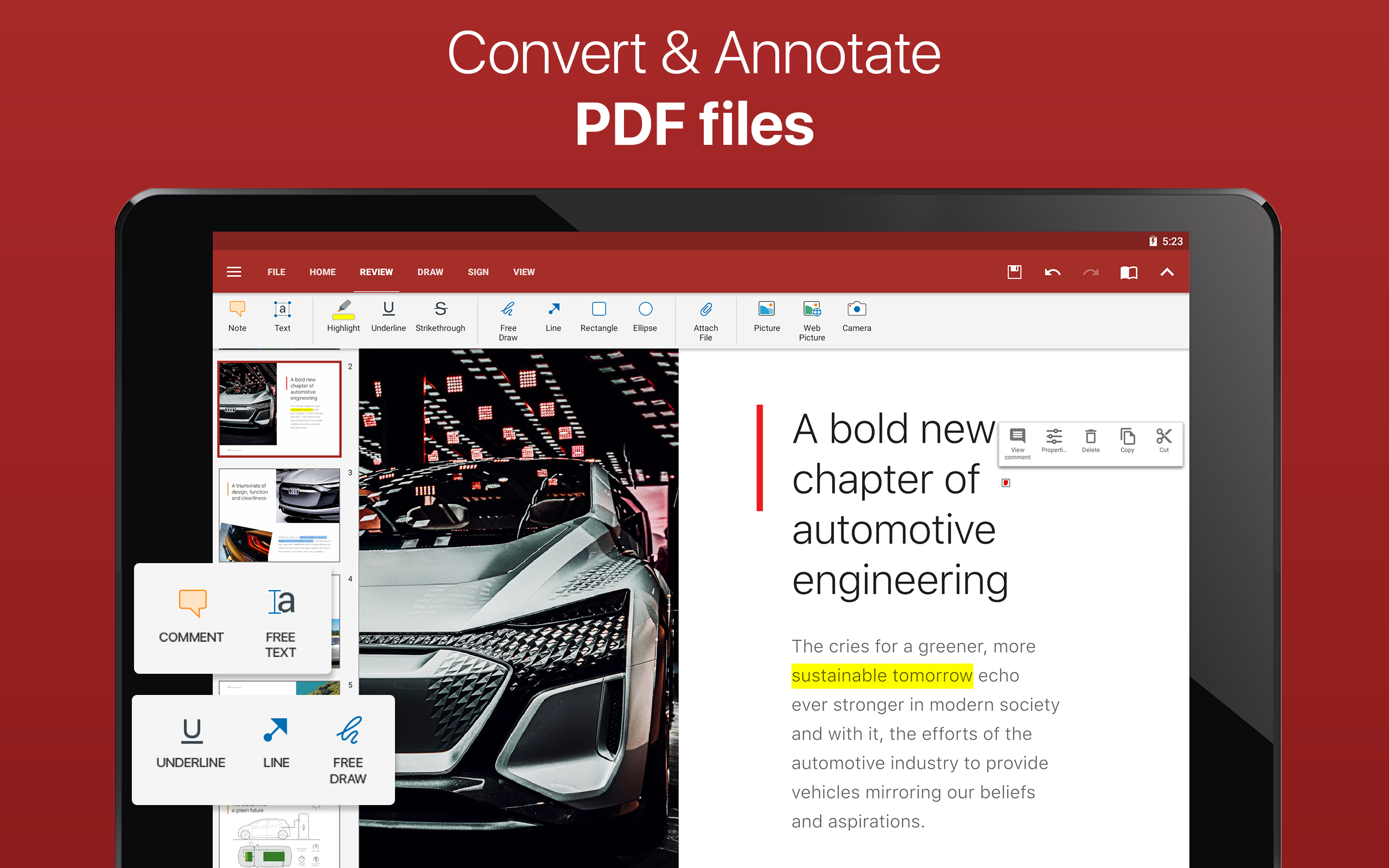Select the Text annotation tool
Screen dimensions: 1389x868
(x=282, y=318)
